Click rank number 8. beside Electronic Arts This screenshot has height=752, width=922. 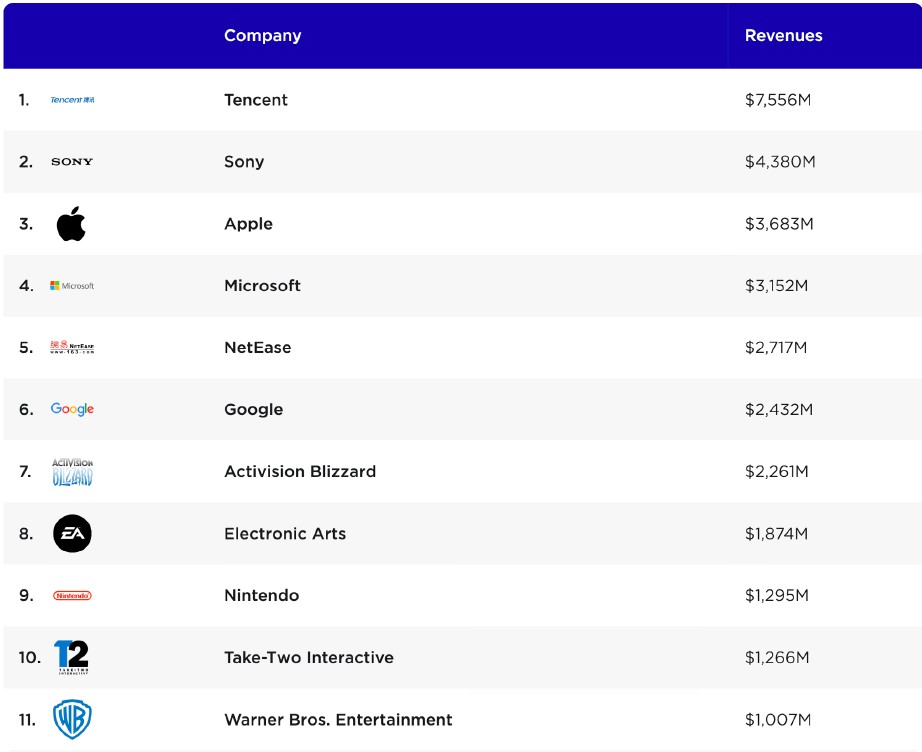pyautogui.click(x=26, y=533)
